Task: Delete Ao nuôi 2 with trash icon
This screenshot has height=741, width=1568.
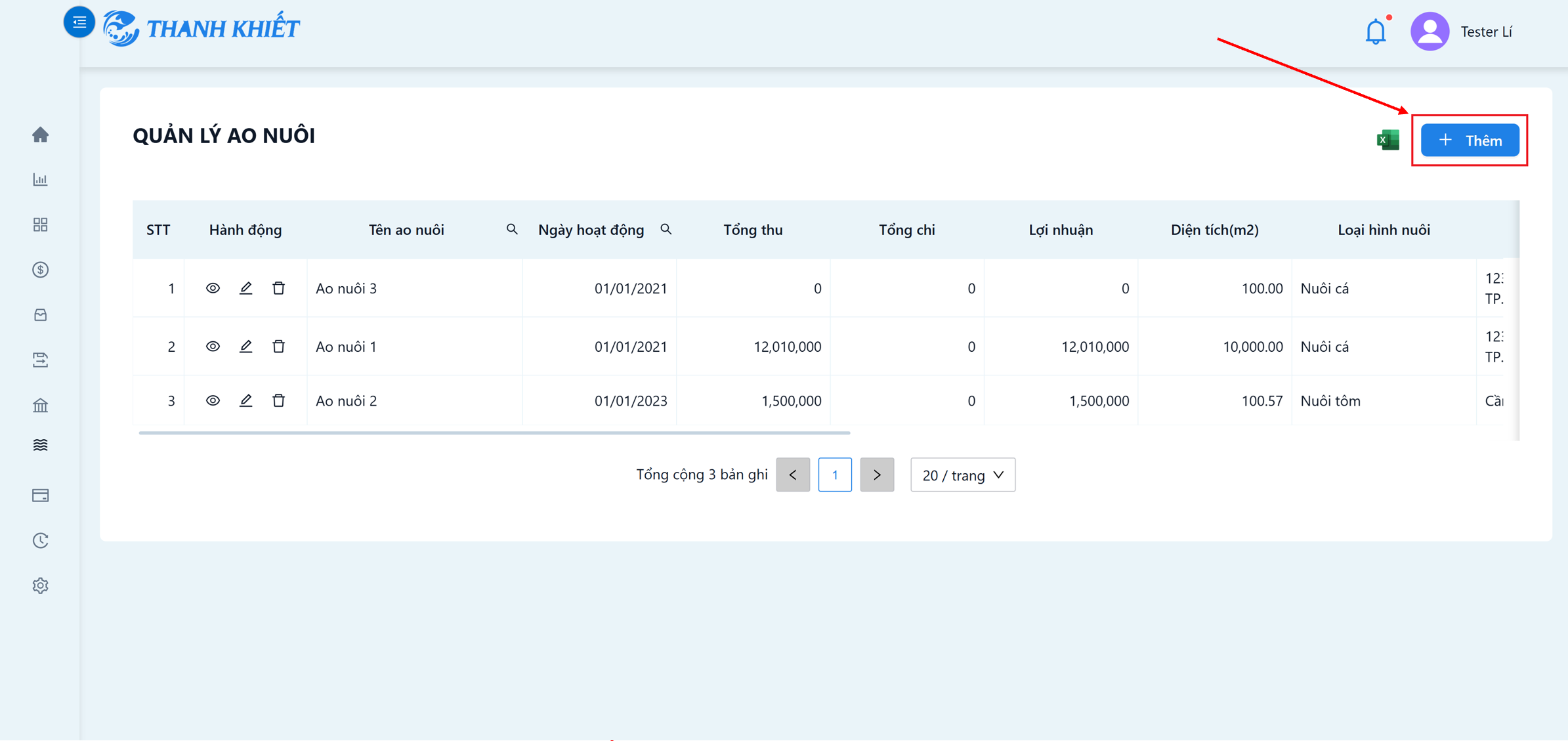Action: pyautogui.click(x=278, y=400)
